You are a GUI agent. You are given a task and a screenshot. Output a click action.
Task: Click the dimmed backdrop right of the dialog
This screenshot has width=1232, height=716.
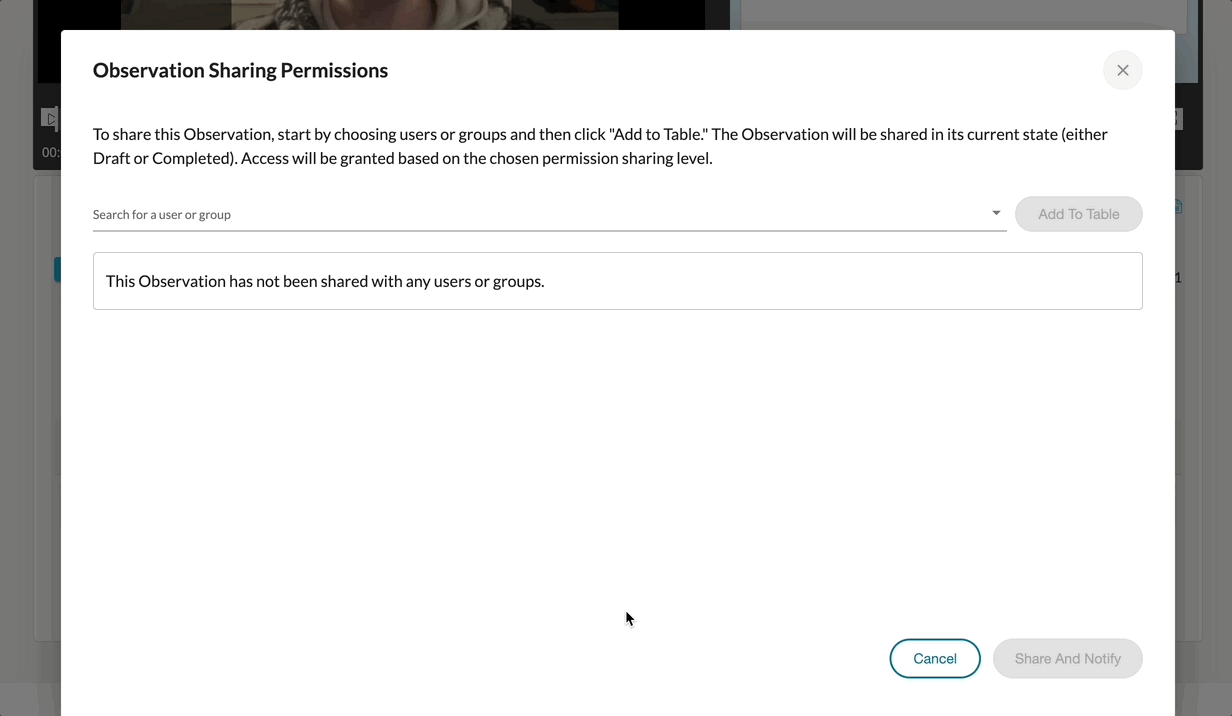[1203, 400]
